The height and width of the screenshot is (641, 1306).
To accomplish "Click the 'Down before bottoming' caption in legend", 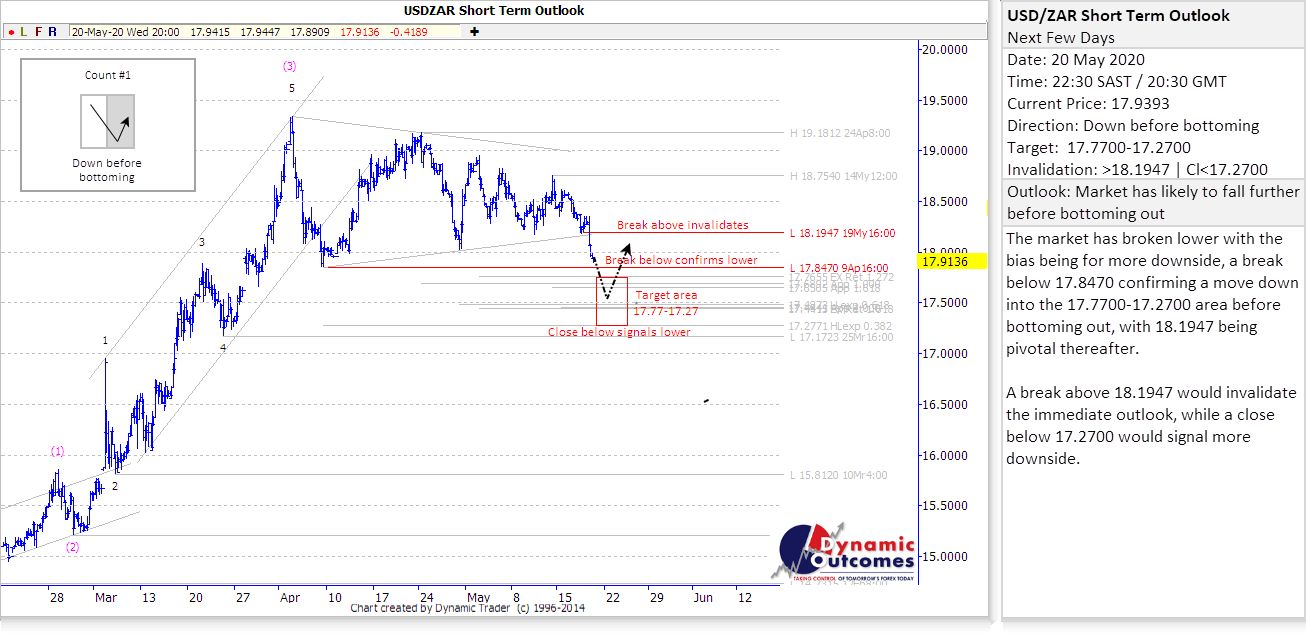I will point(107,170).
